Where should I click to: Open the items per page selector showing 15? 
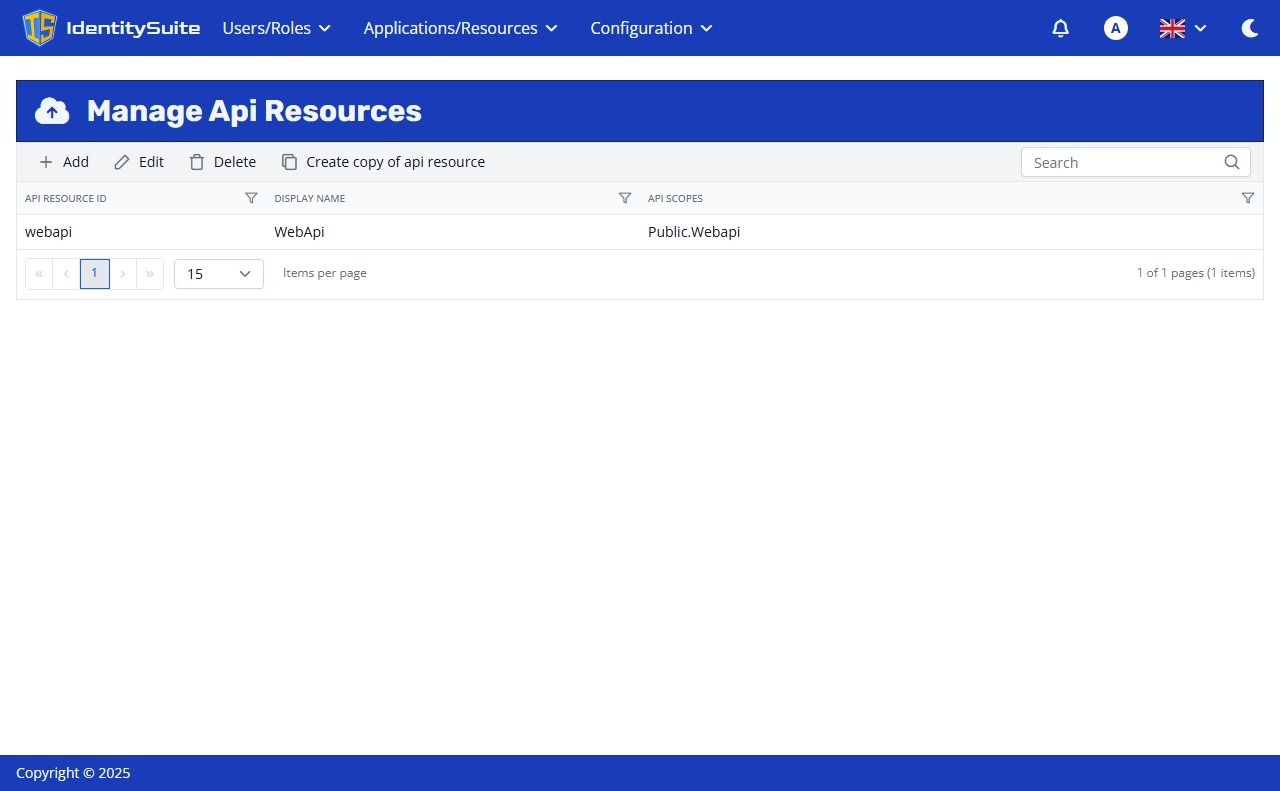point(218,273)
